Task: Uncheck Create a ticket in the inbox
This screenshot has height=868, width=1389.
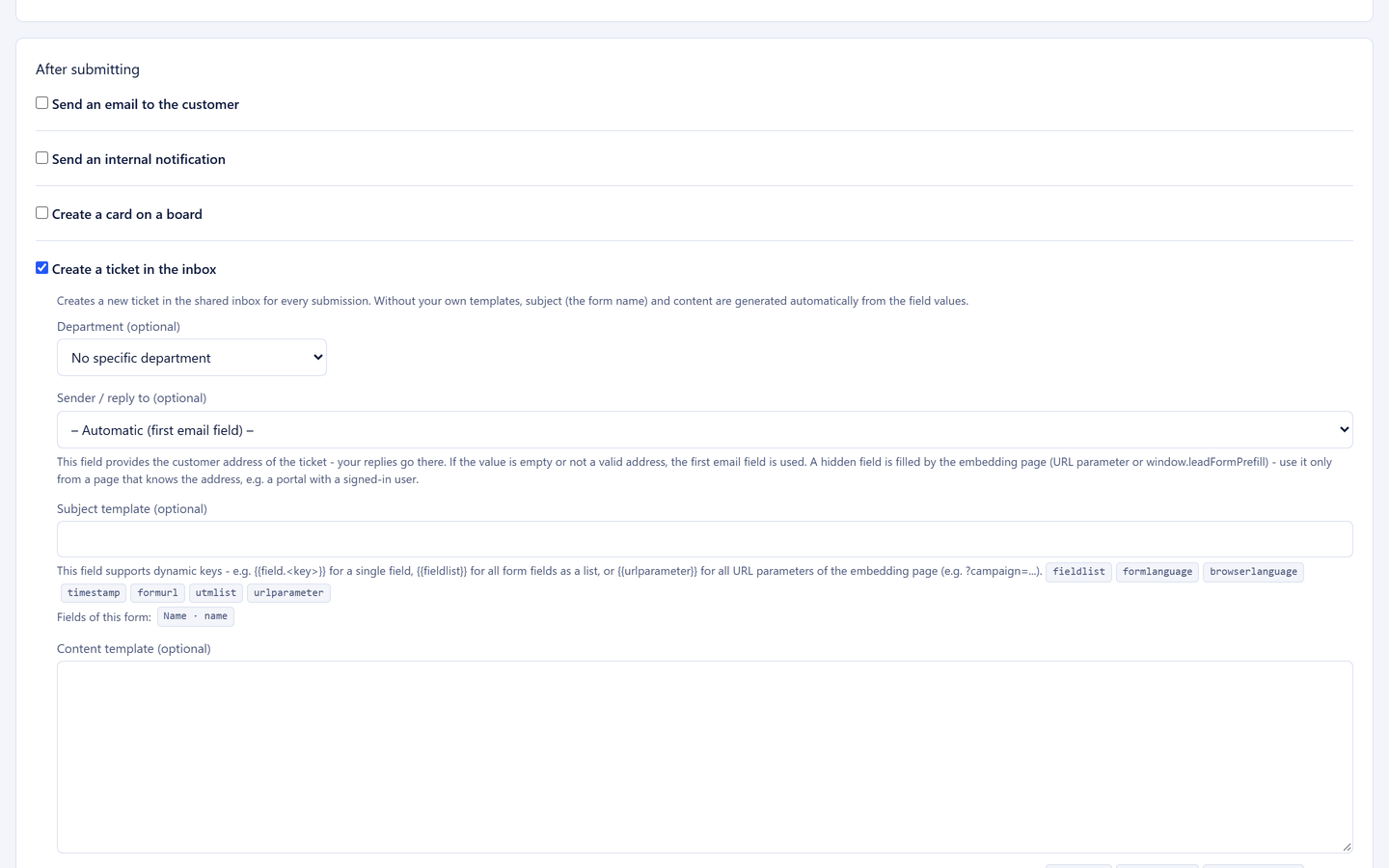Action: (x=41, y=268)
